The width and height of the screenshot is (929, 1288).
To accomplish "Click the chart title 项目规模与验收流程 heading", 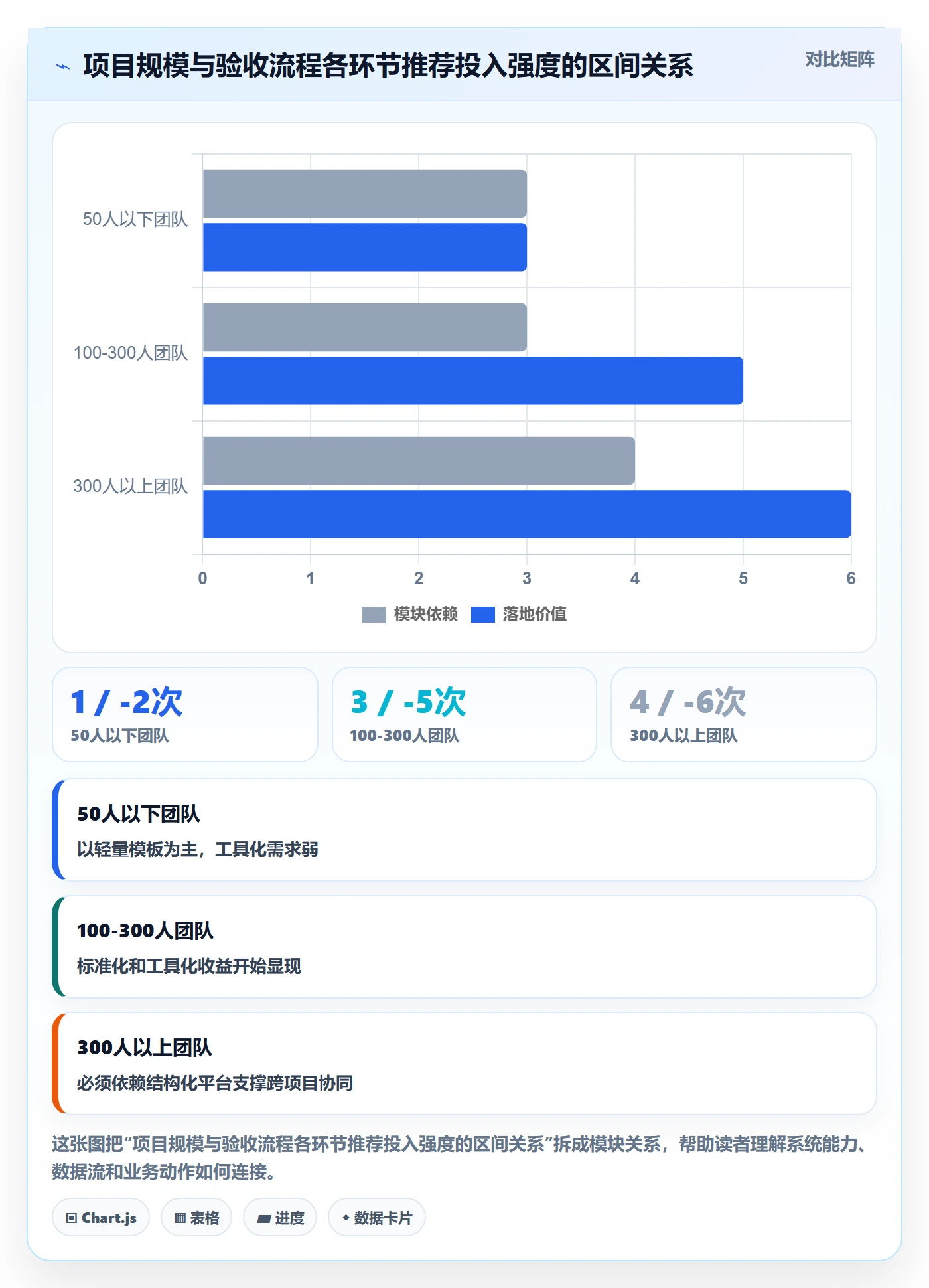I will (388, 66).
